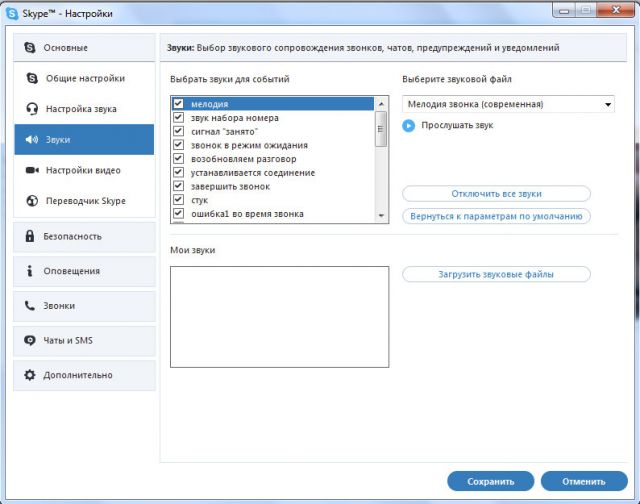
Task: Open the Мелодия звонка (современная) dropdown
Action: click(508, 104)
